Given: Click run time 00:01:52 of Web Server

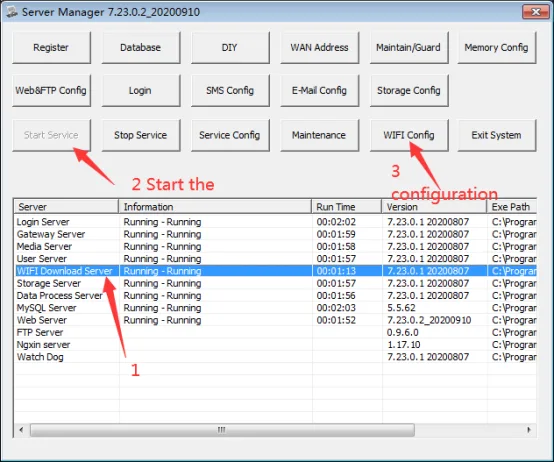Looking at the screenshot, I should [336, 320].
